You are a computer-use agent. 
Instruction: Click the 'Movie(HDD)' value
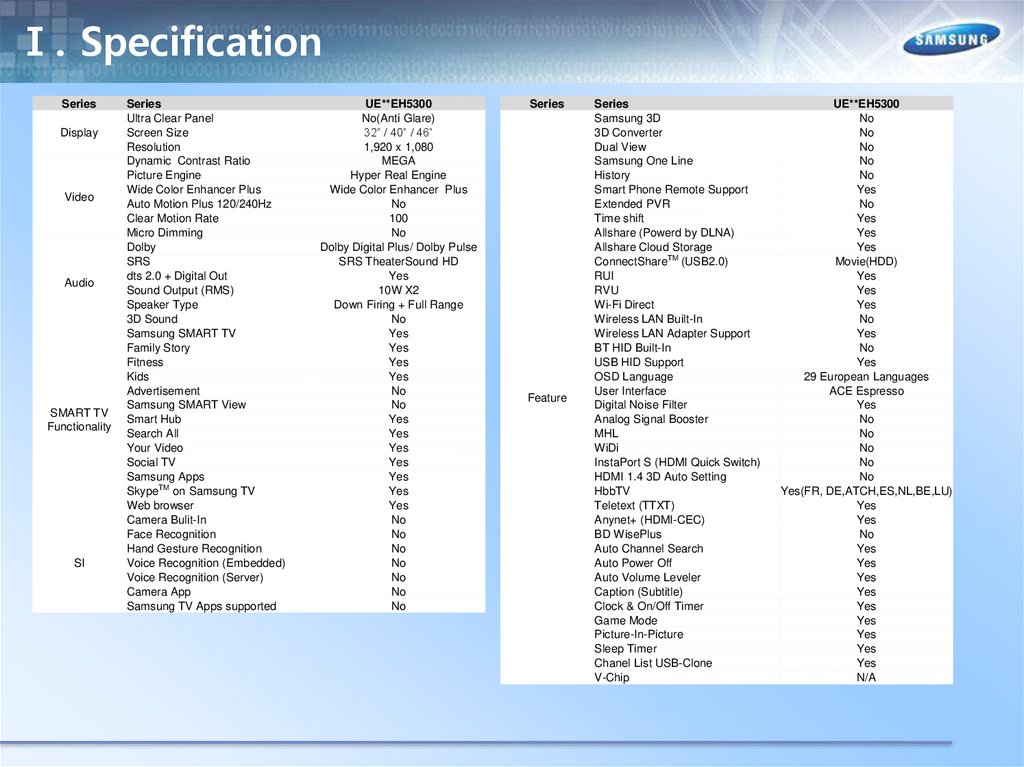(866, 261)
